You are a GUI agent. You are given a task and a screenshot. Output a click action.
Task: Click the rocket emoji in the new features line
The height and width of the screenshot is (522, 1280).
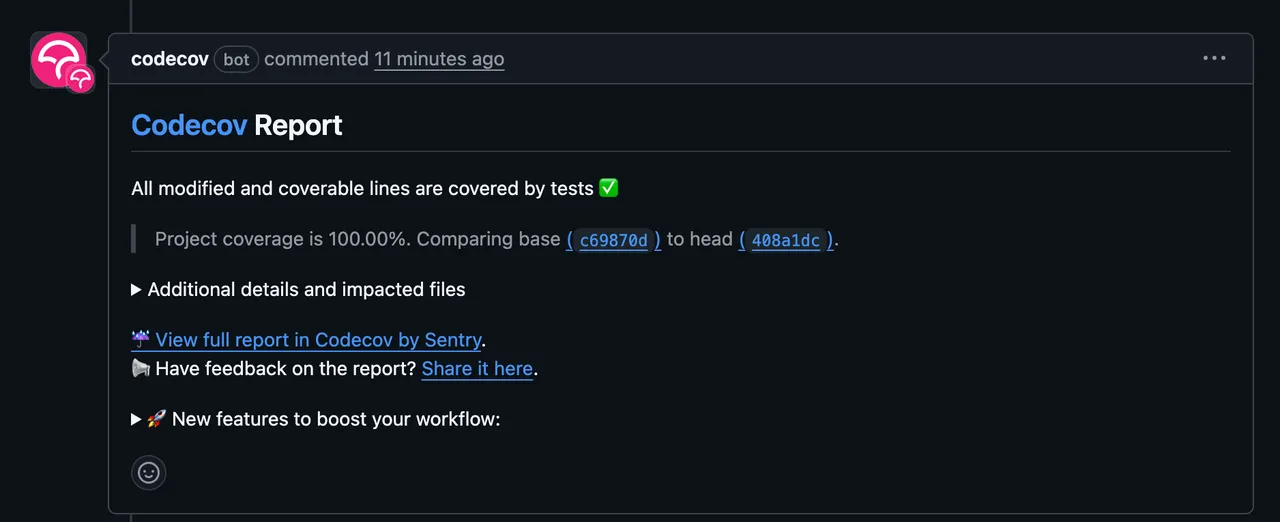pyautogui.click(x=157, y=419)
